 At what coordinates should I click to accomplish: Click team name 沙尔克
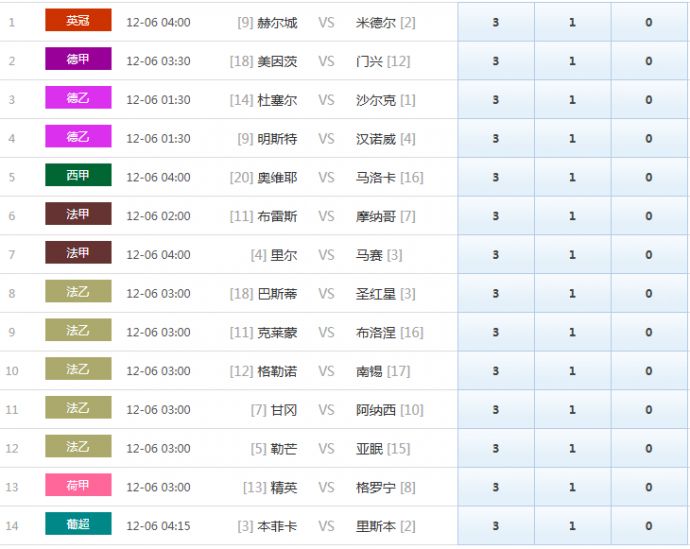click(376, 100)
